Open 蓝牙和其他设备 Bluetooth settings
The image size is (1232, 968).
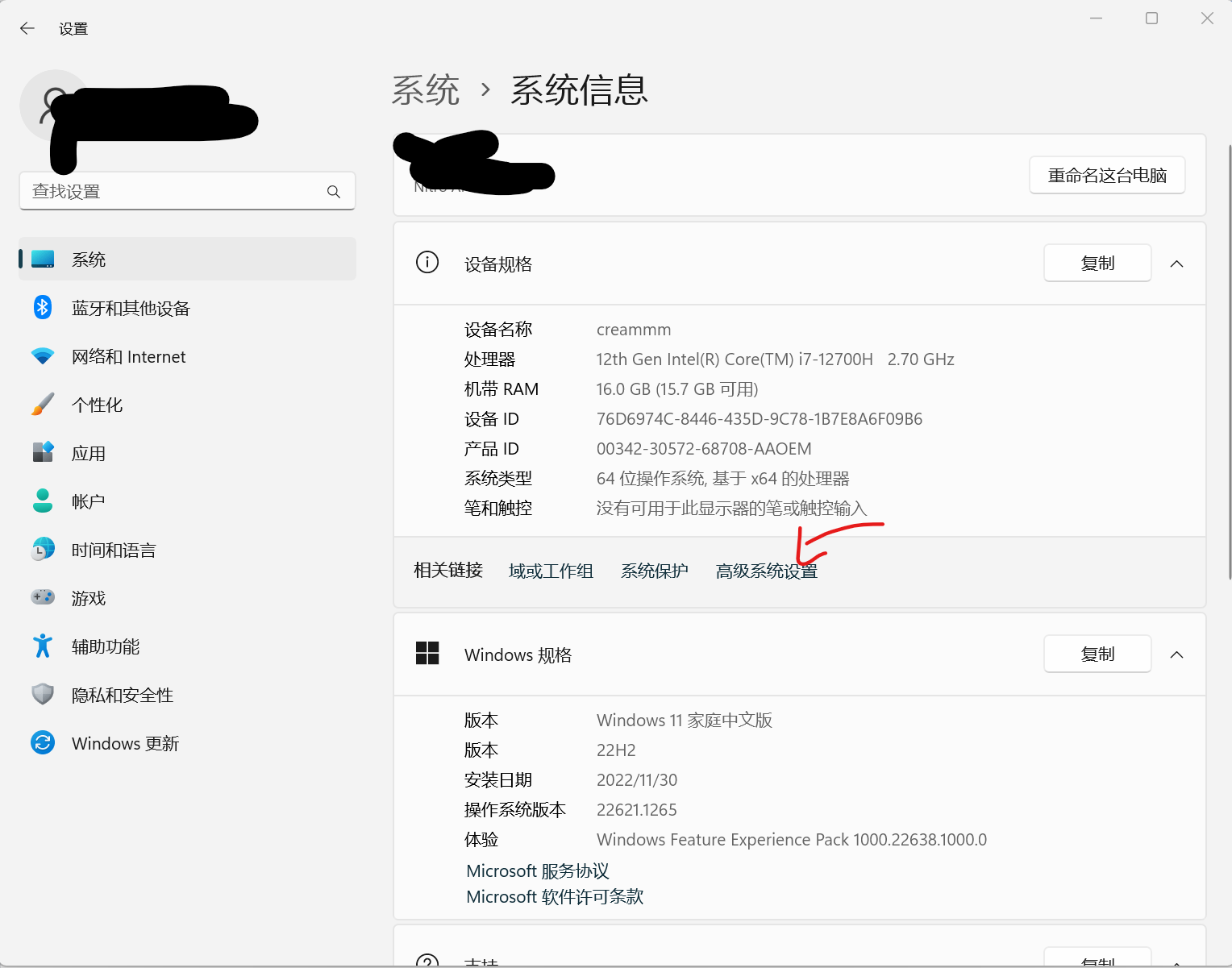click(131, 309)
